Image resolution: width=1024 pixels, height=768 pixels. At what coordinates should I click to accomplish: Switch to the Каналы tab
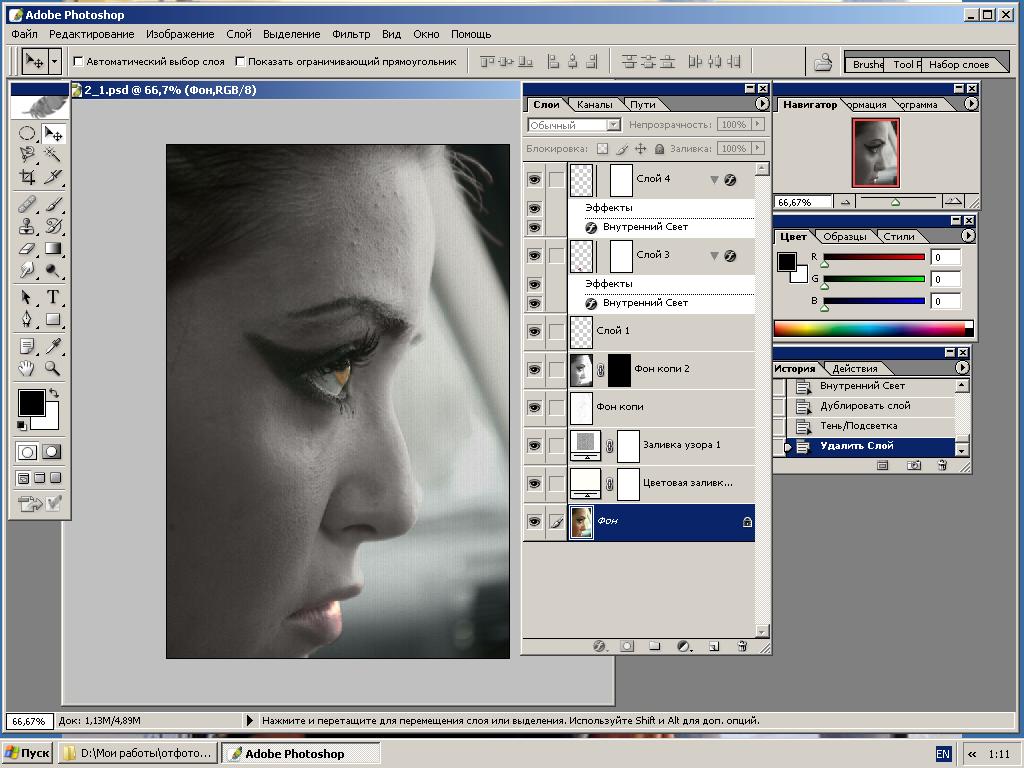click(594, 104)
